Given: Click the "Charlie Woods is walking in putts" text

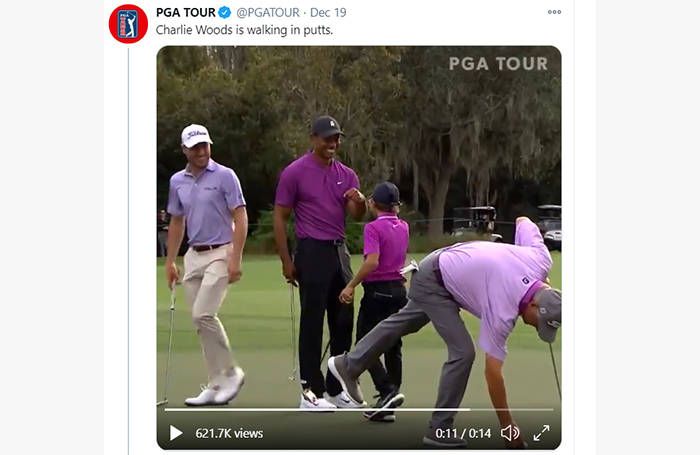Looking at the screenshot, I should click(x=244, y=30).
